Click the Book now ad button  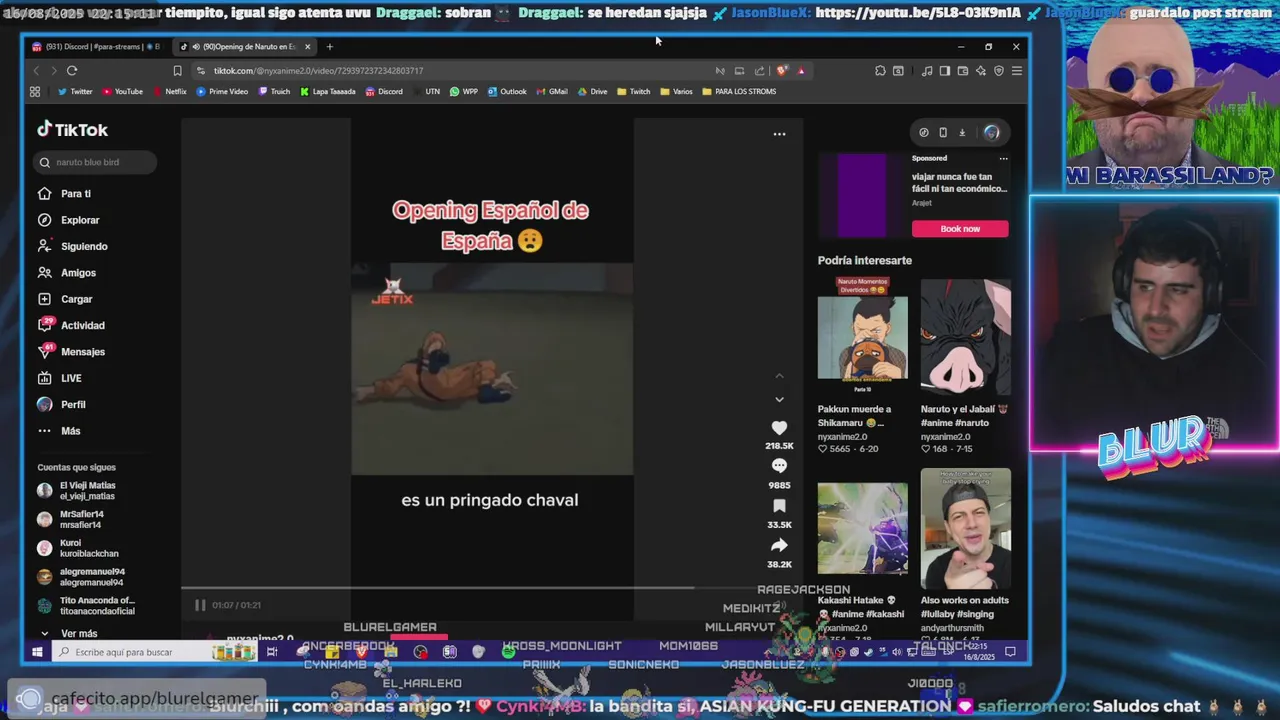[x=960, y=229]
